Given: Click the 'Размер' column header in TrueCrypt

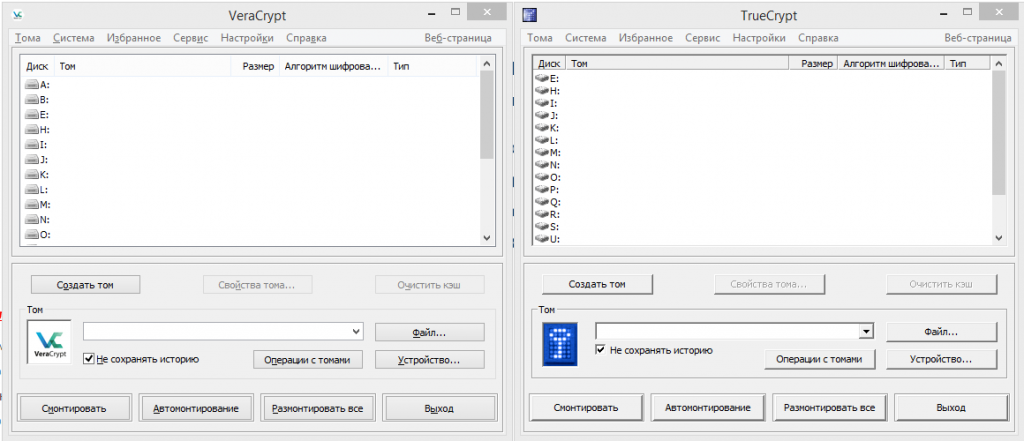Looking at the screenshot, I should 816,63.
